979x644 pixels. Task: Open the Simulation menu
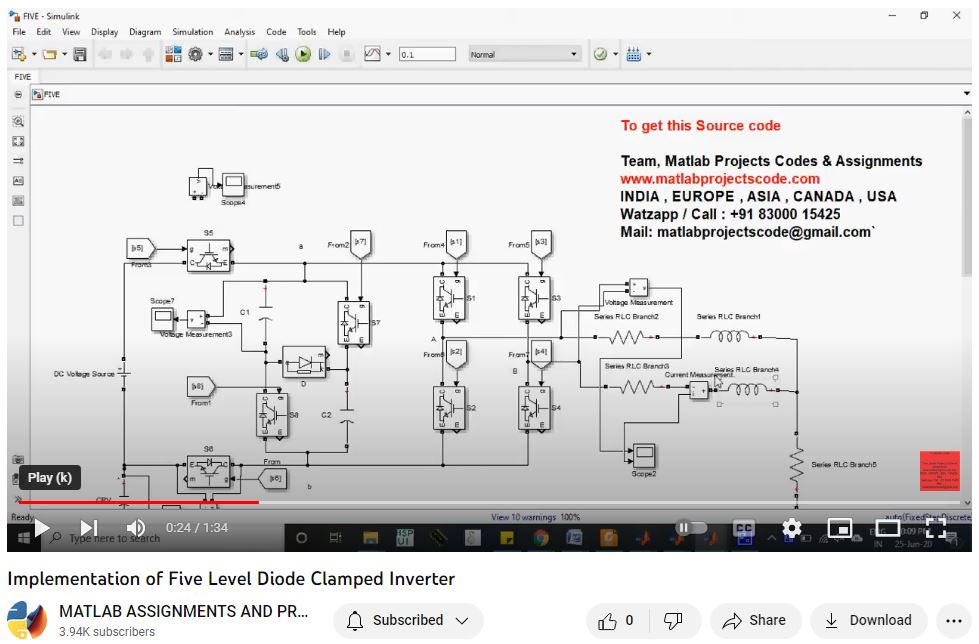[192, 32]
